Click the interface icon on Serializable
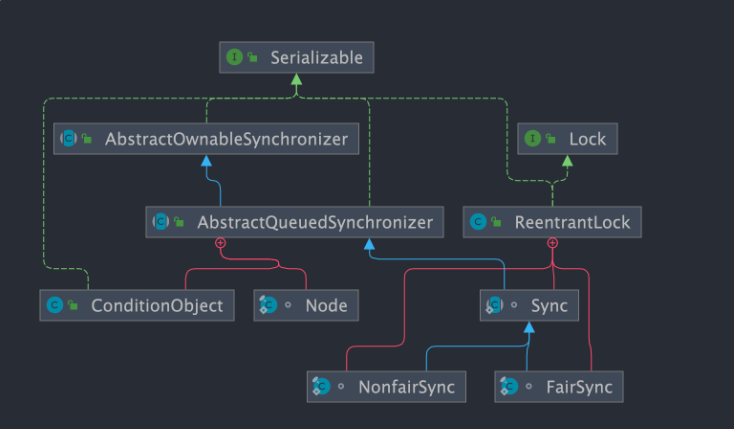Viewport: 734px width, 429px height. pos(234,57)
